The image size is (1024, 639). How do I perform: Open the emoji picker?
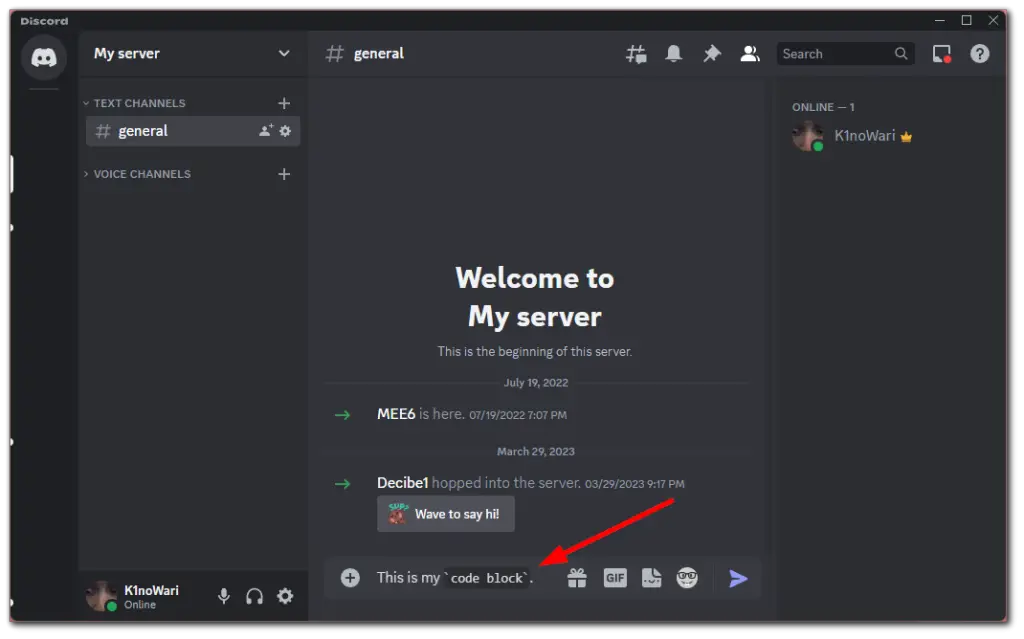688,577
